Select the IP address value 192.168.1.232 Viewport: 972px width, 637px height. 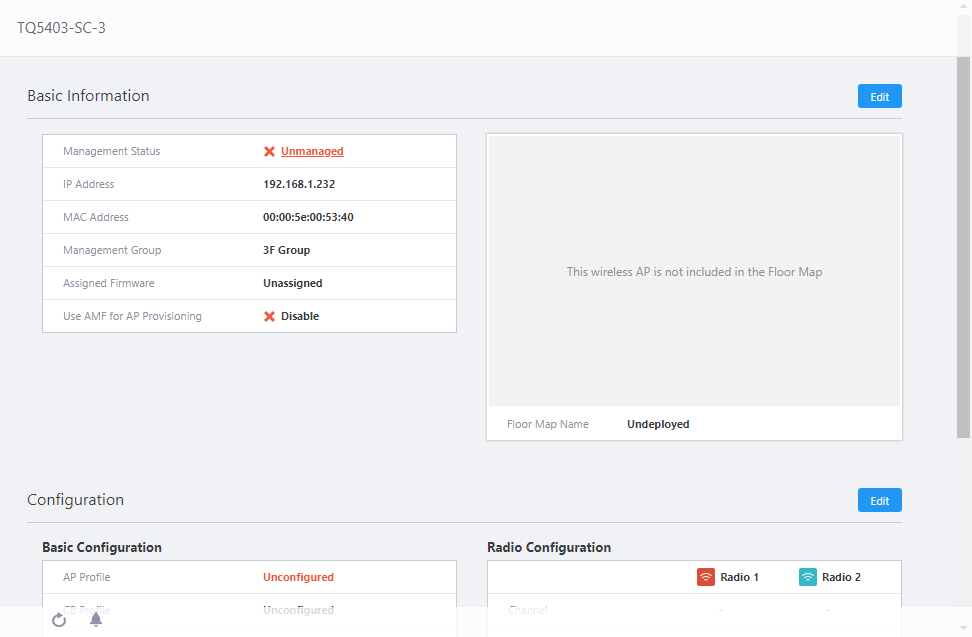(x=299, y=184)
